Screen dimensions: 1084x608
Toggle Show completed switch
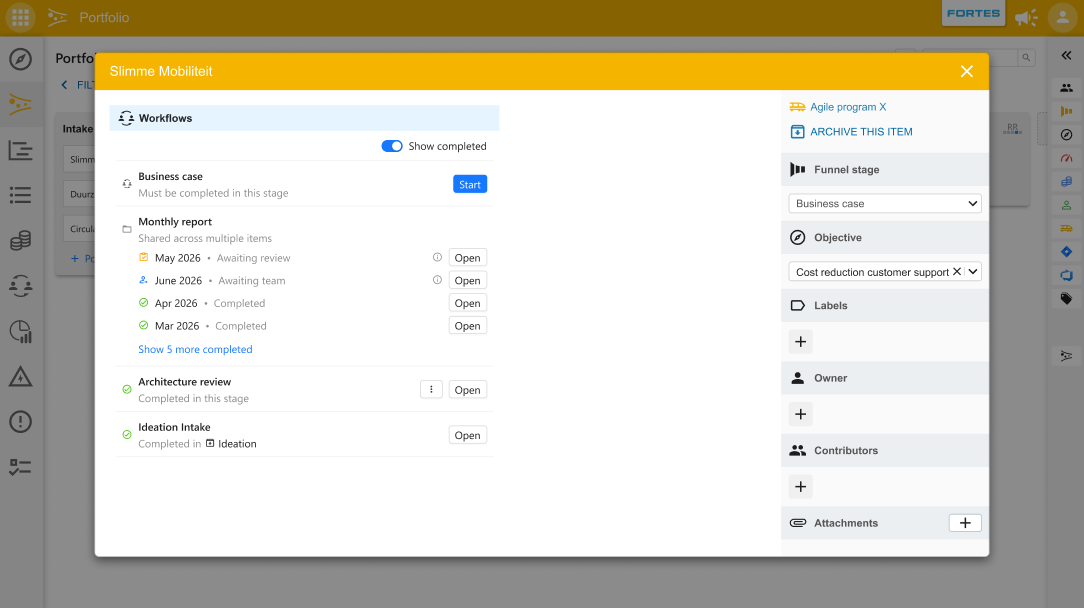392,146
